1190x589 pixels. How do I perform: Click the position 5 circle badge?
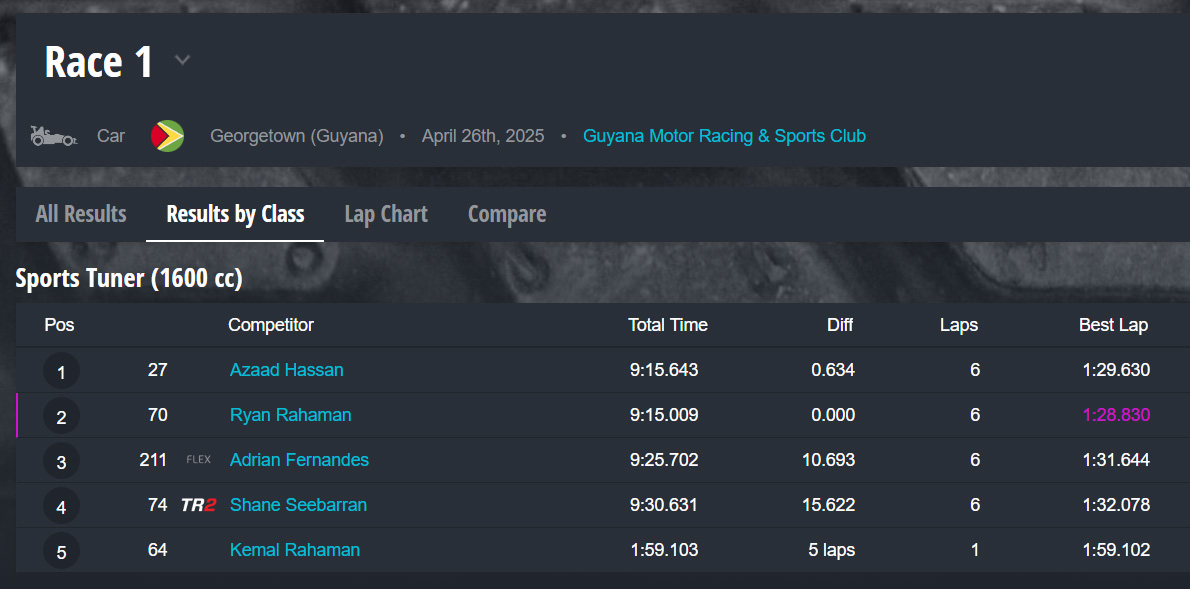tap(61, 552)
